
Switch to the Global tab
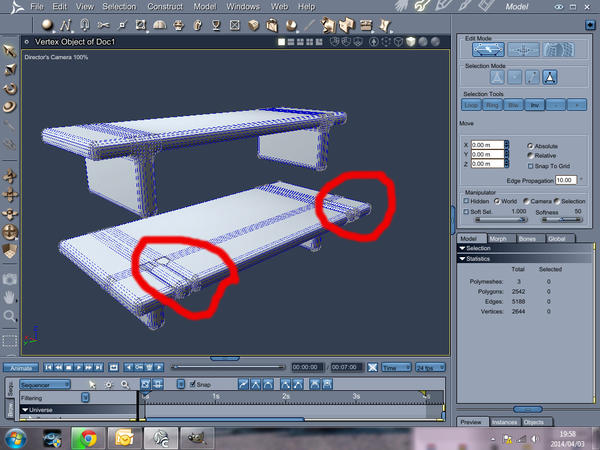[x=556, y=238]
